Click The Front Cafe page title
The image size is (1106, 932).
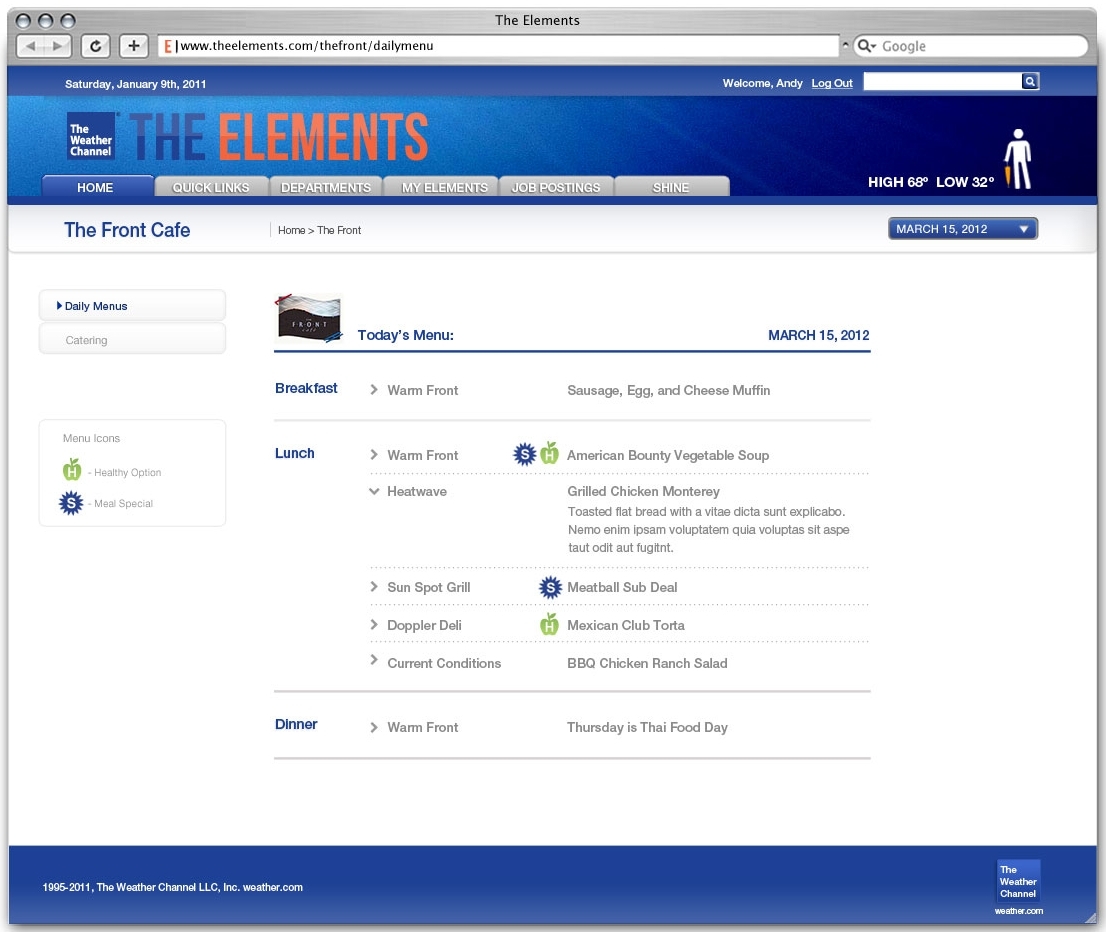coord(127,230)
